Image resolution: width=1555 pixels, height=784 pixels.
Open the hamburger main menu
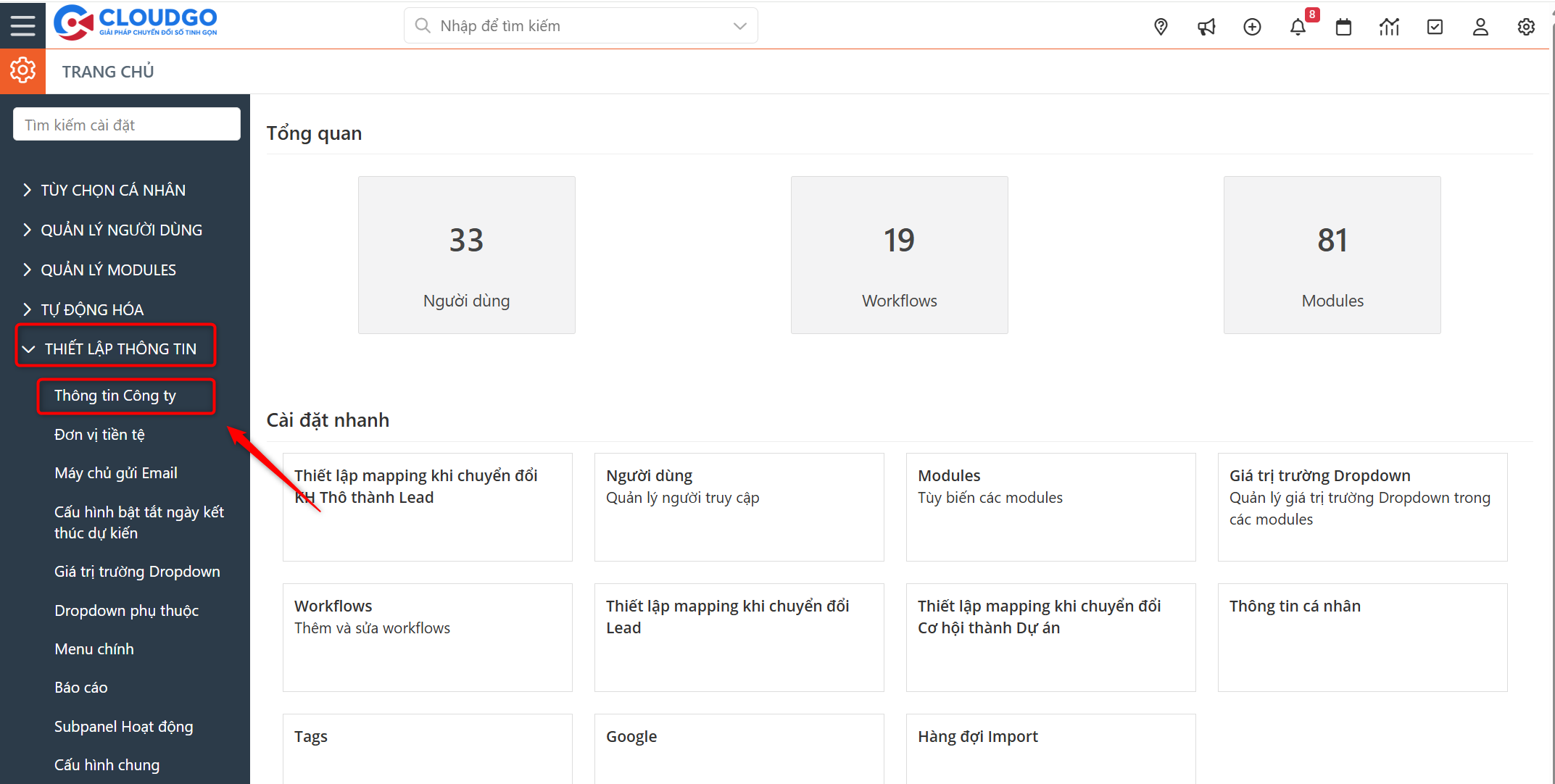click(22, 25)
